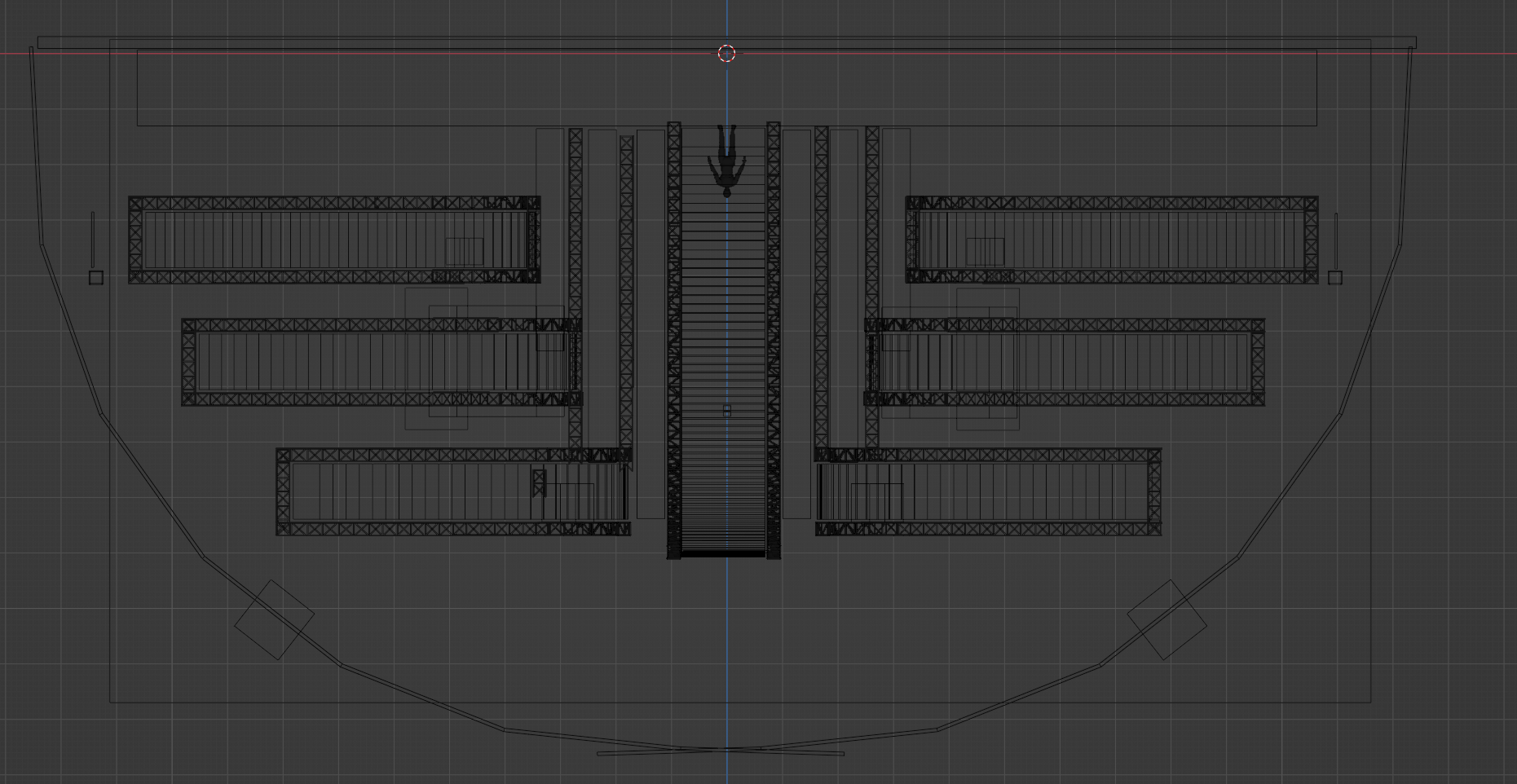This screenshot has height=784, width=1517.
Task: Click the 3D cursor circle
Action: [726, 54]
